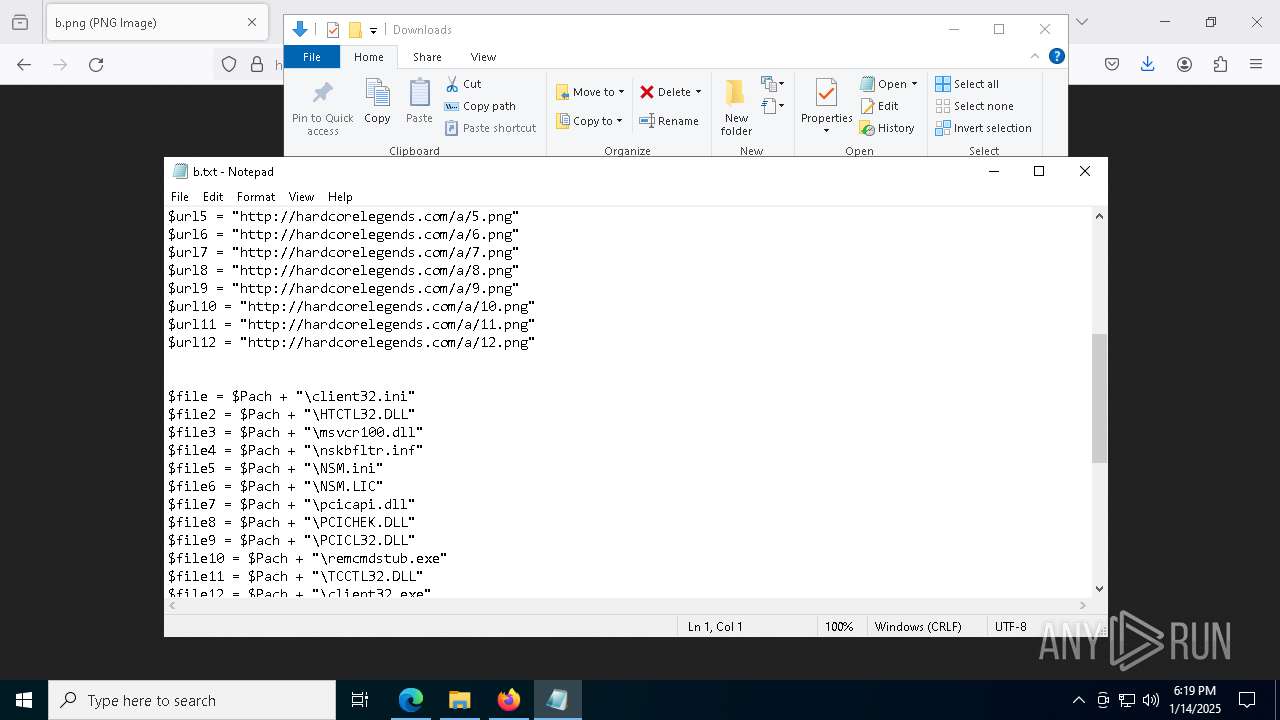This screenshot has height=720, width=1280.
Task: Open Firefox extensions puzzle icon
Action: point(1220,64)
